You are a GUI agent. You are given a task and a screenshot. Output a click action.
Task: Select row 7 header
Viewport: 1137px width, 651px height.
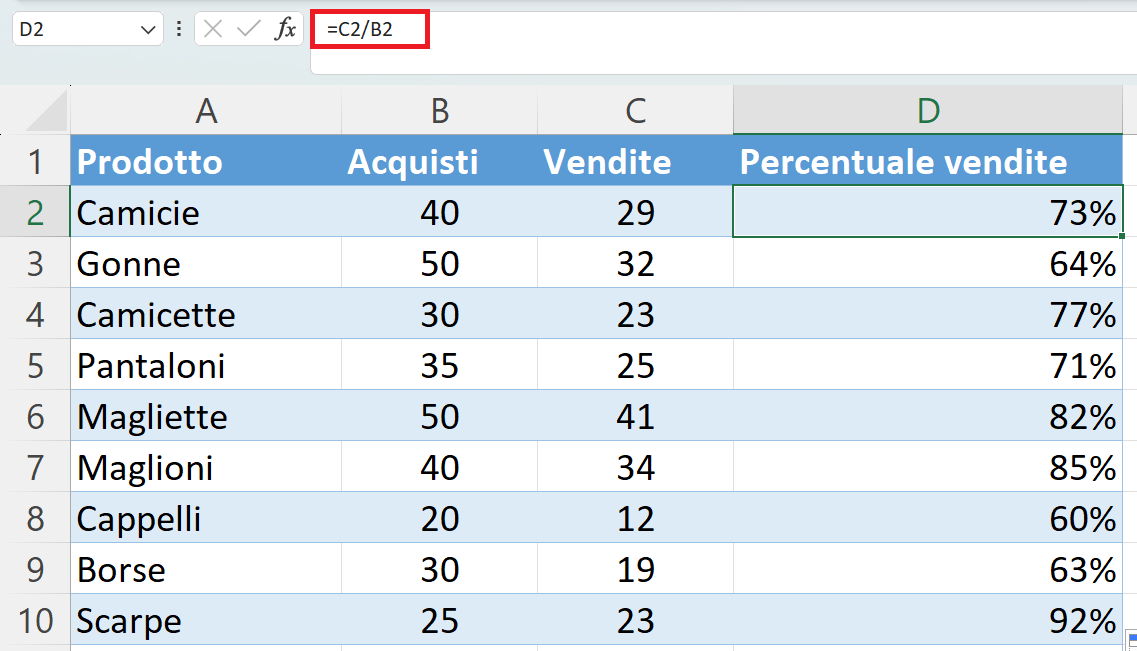pyautogui.click(x=36, y=467)
